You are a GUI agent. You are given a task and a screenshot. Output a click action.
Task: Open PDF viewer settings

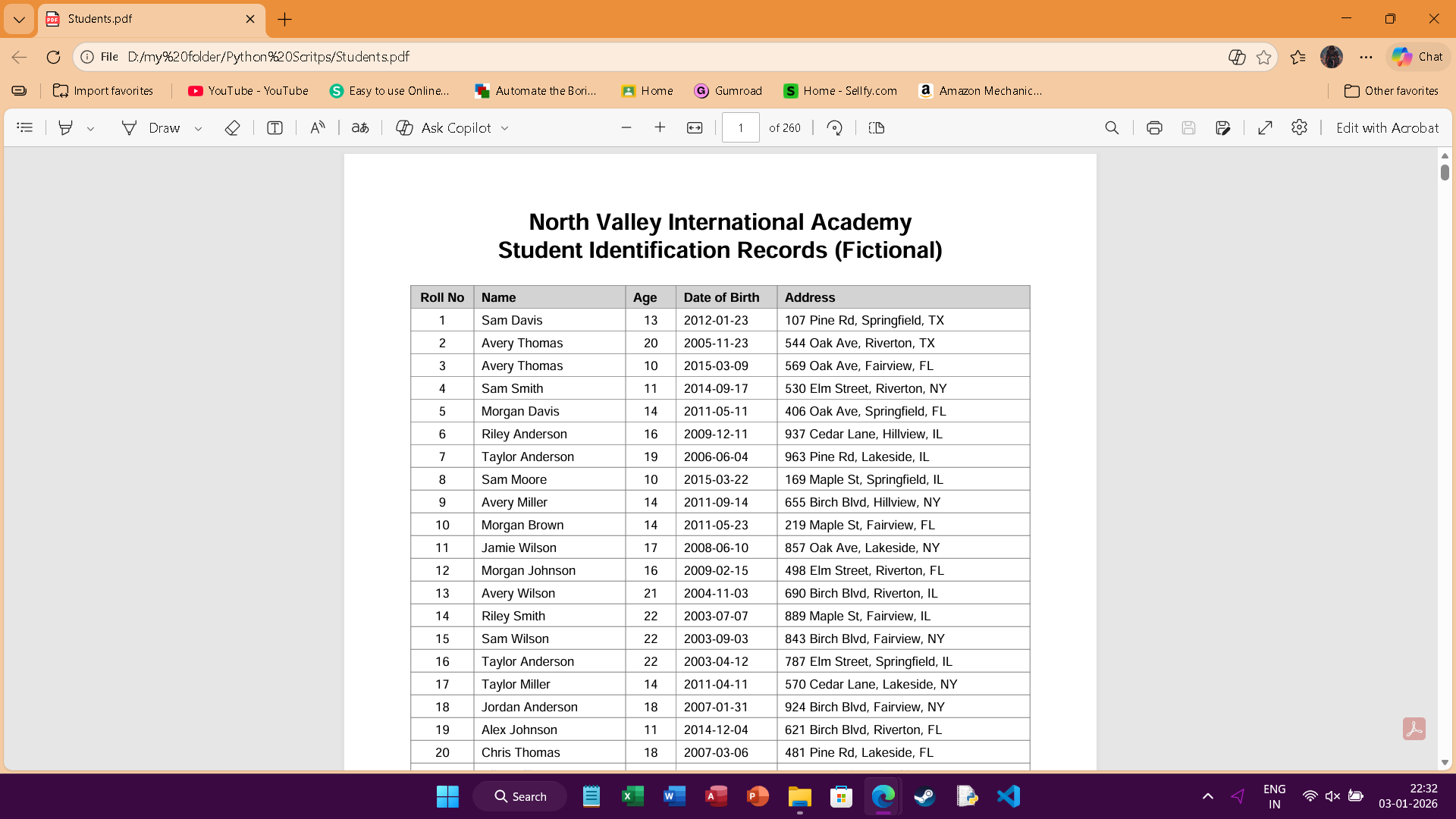(1299, 127)
